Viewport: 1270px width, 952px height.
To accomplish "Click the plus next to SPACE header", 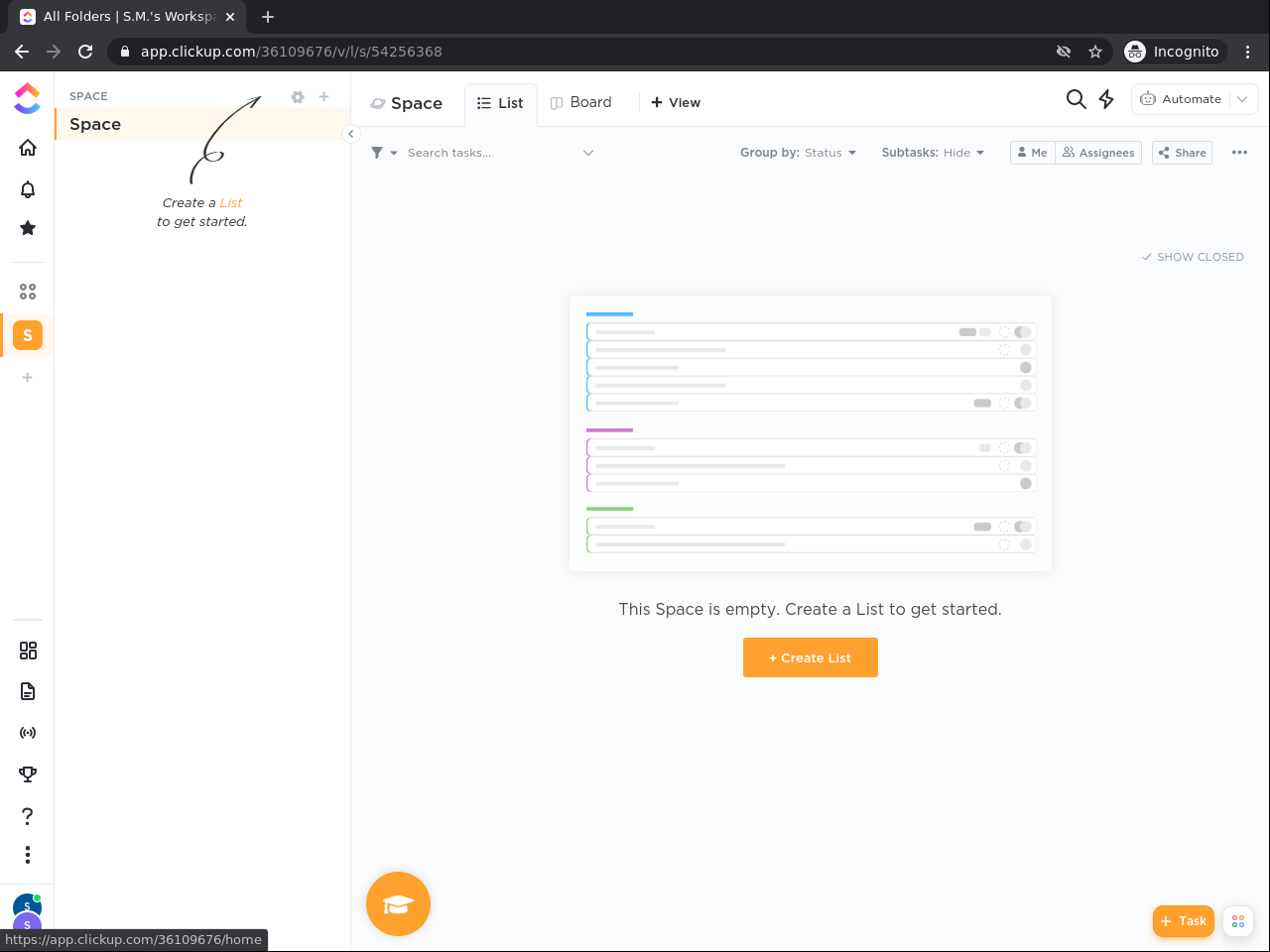I will pyautogui.click(x=323, y=97).
